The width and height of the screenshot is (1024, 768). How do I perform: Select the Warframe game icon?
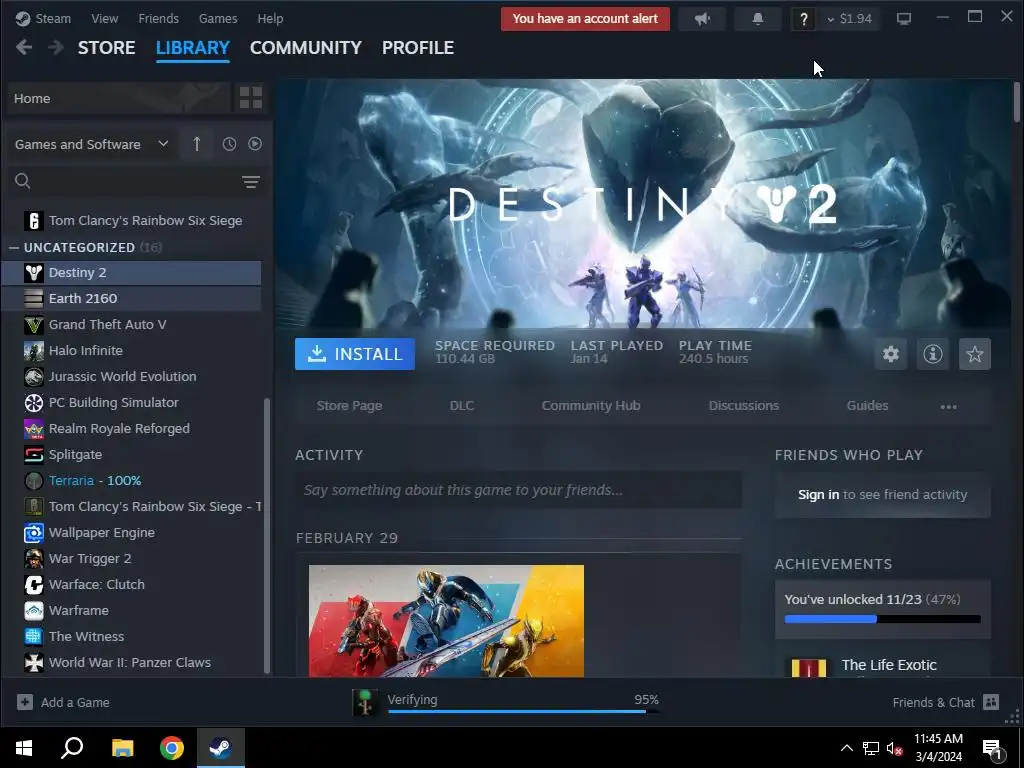pyautogui.click(x=34, y=611)
